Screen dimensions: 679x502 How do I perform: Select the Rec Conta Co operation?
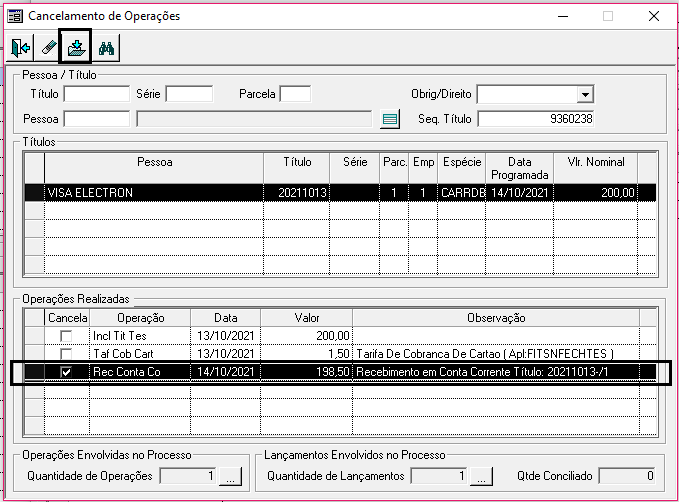pos(140,372)
